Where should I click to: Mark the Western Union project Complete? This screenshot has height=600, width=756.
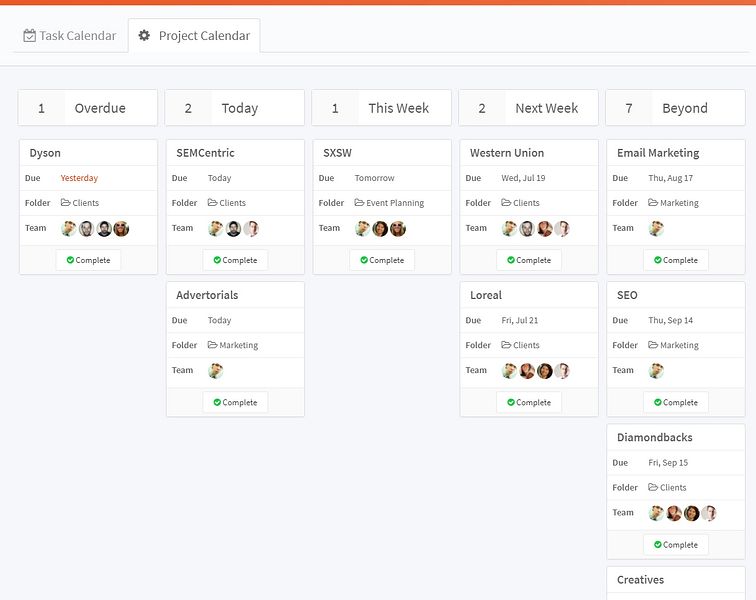529,260
